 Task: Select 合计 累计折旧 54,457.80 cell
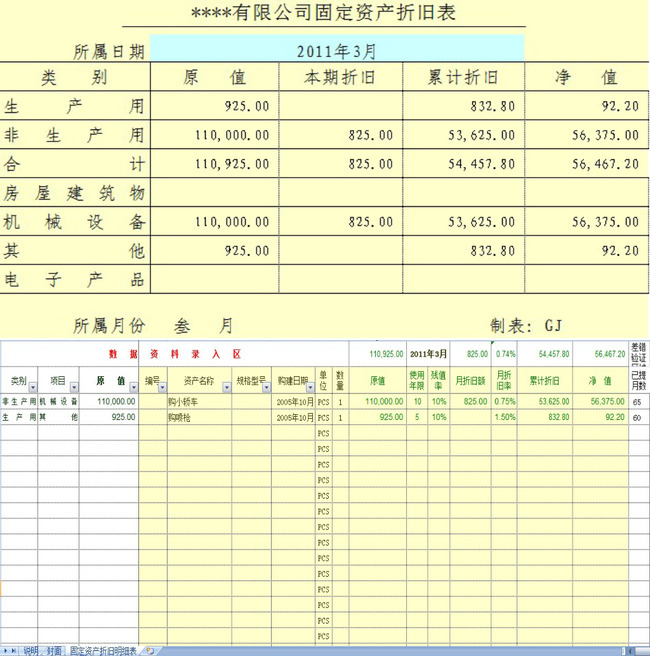463,164
